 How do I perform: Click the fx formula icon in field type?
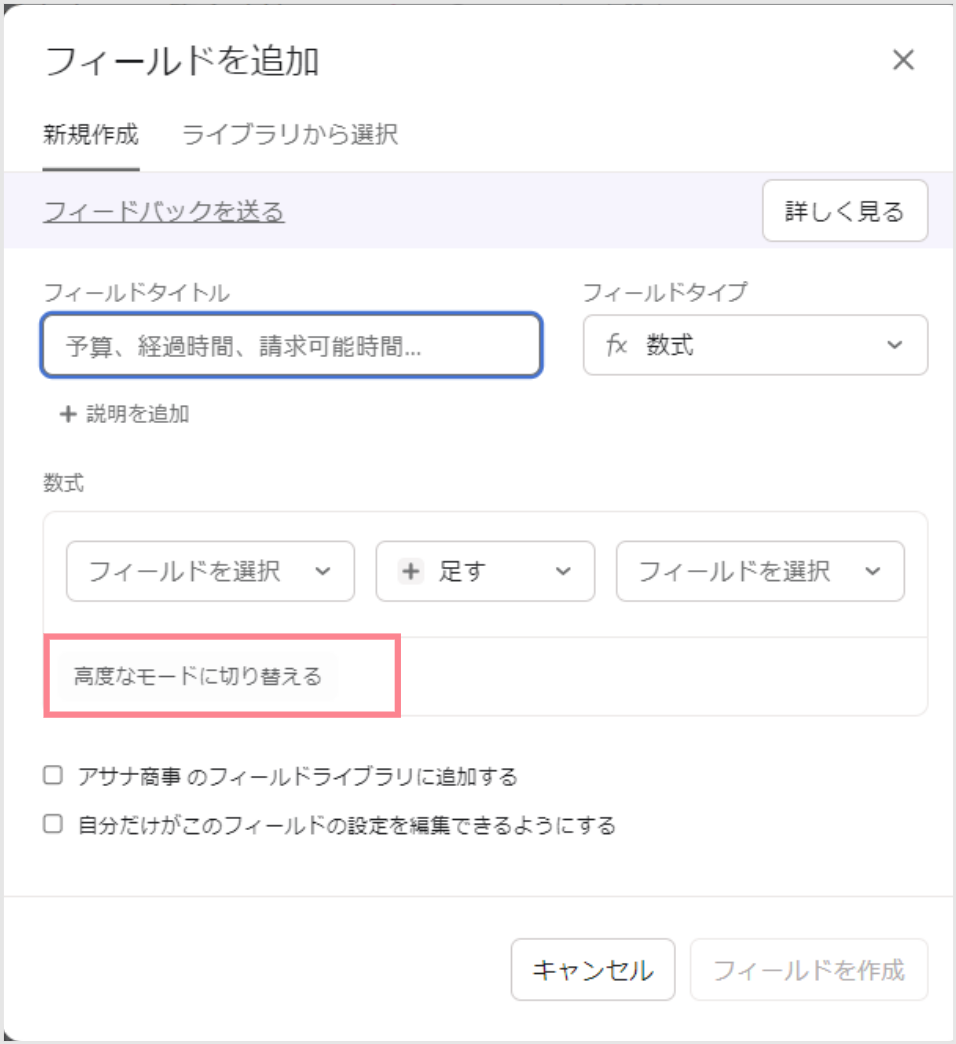pos(616,345)
